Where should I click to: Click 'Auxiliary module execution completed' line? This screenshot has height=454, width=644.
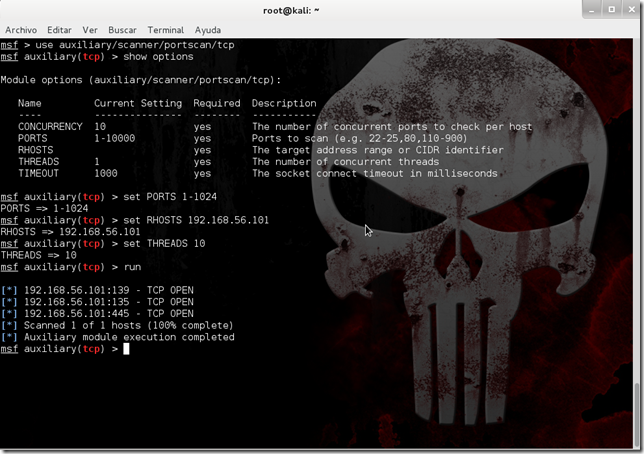[117, 337]
